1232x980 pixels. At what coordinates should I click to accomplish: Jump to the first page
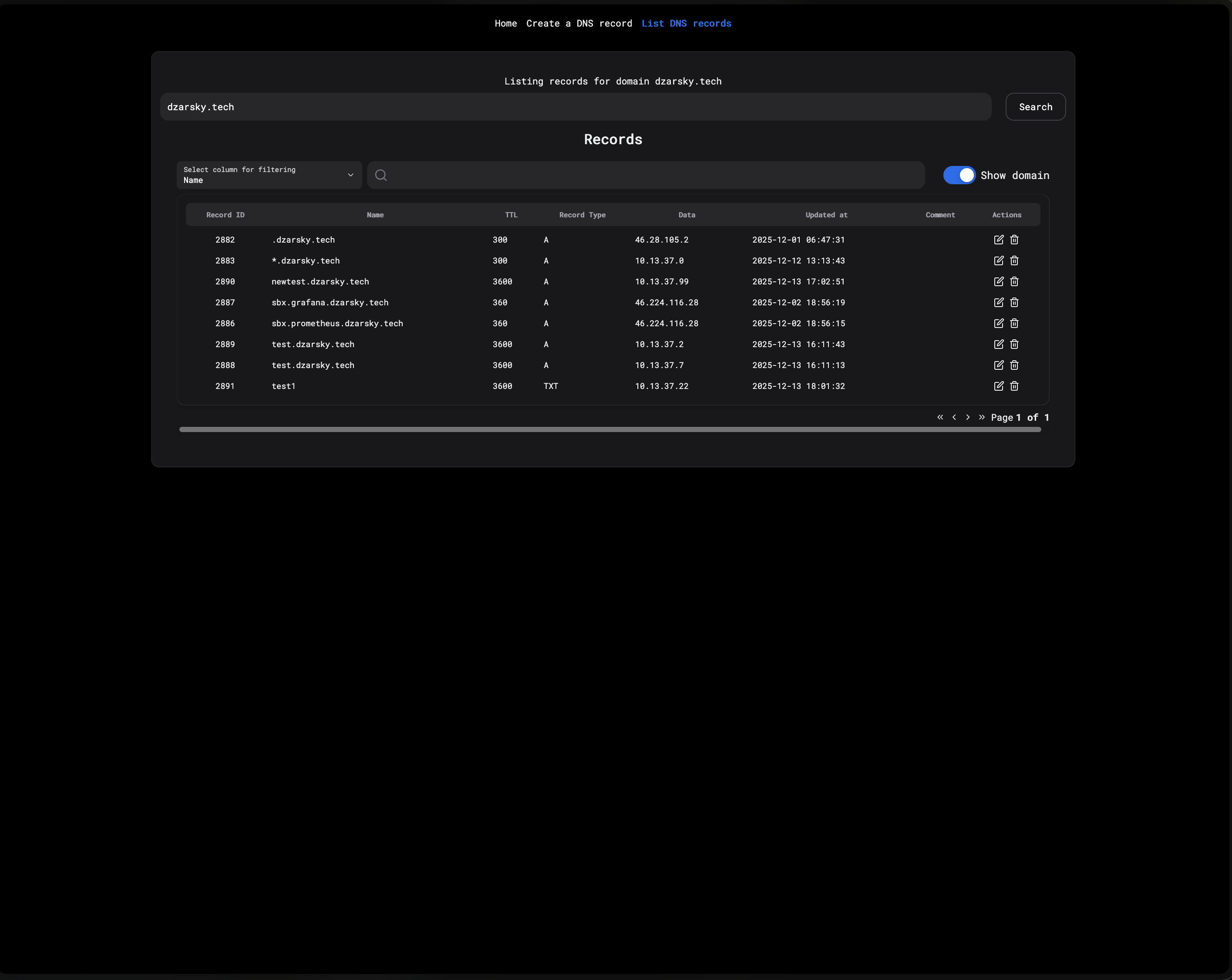(940, 417)
